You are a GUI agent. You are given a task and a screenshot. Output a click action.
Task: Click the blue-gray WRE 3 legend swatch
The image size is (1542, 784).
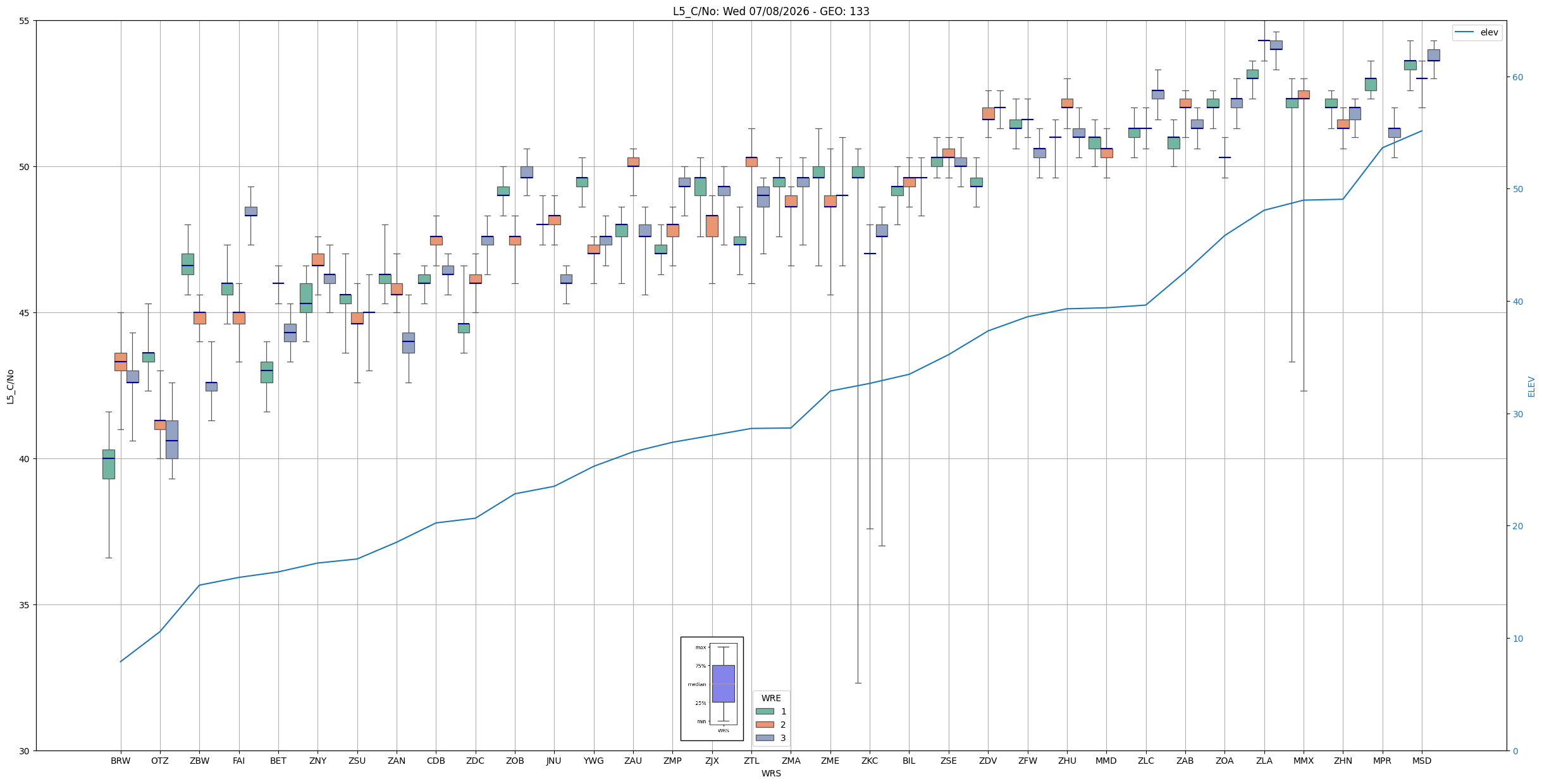click(x=764, y=738)
